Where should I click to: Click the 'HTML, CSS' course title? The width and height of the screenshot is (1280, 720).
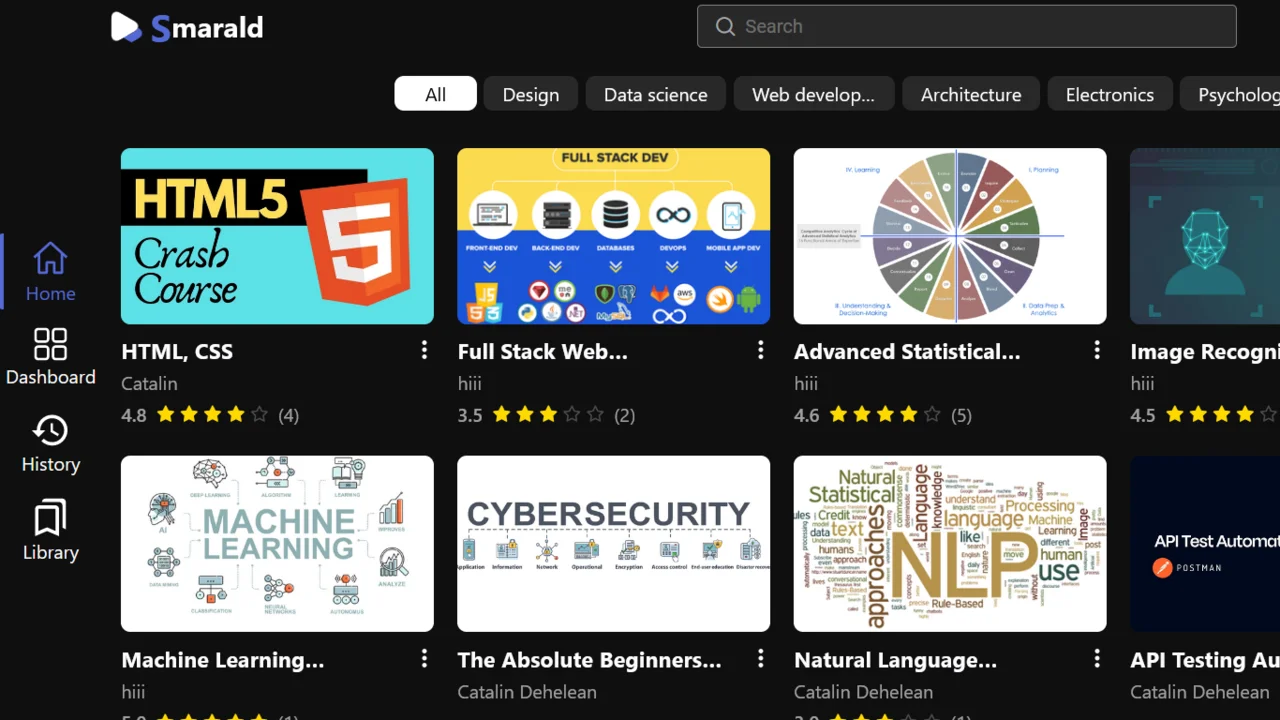[x=177, y=352]
